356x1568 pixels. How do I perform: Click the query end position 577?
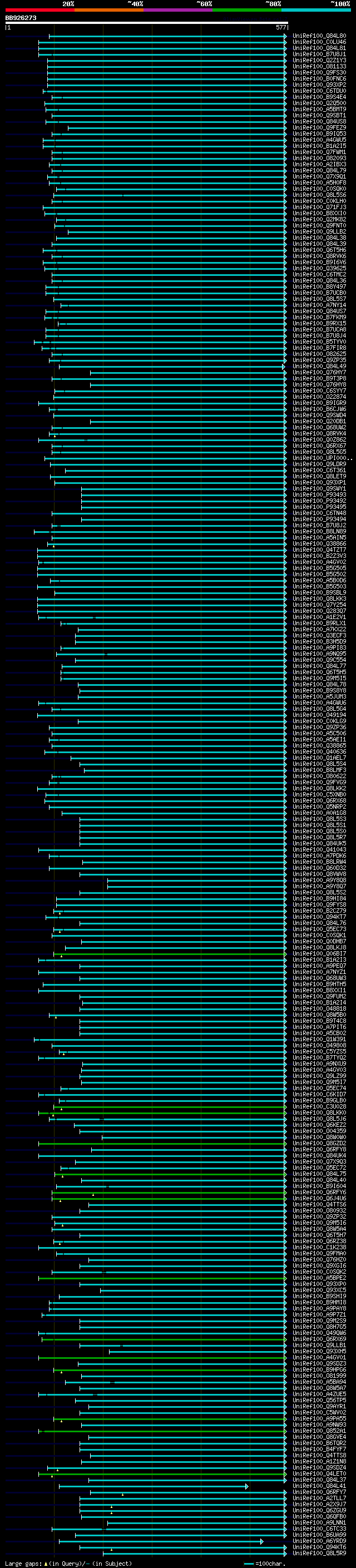coord(280,27)
